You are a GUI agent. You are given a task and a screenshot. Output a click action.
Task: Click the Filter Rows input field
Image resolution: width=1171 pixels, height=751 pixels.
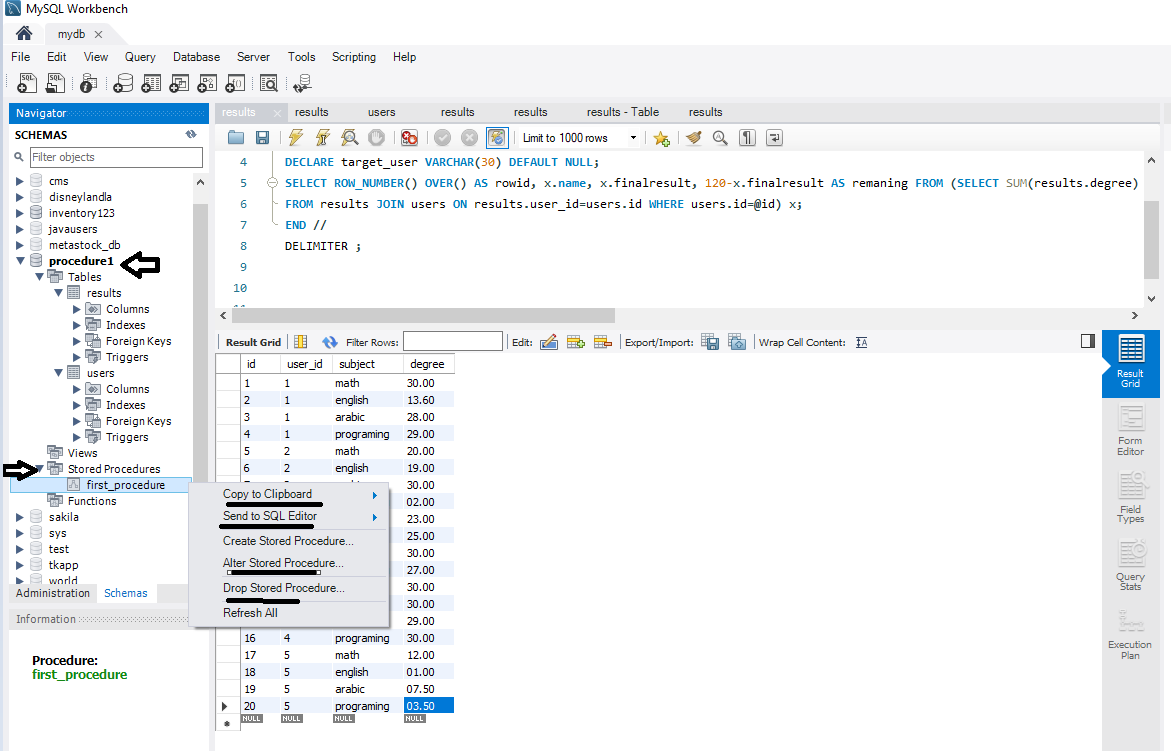(452, 342)
